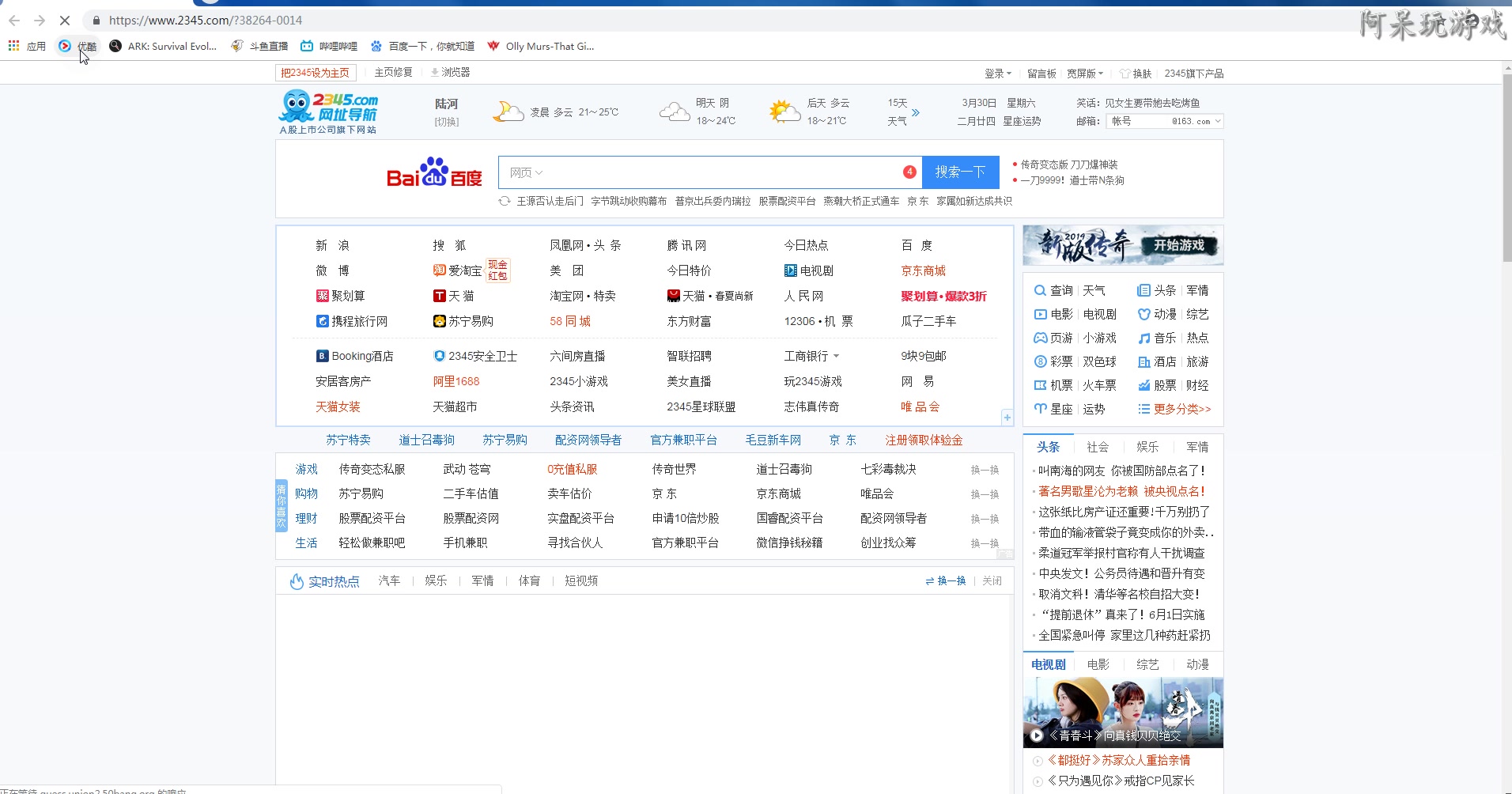The width and height of the screenshot is (1512, 794).
Task: Open the 宽屏版 dropdown
Action: click(x=1085, y=74)
